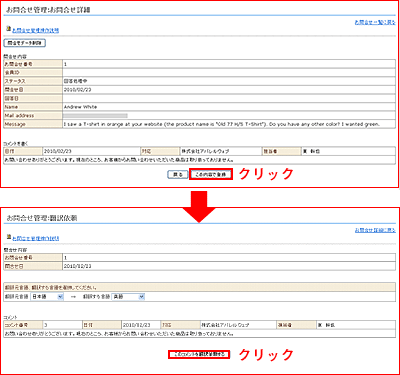Click the comment date 2010/02/23 on the お問合せ詳細 screen
This screenshot has height=375, width=400.
[58, 151]
